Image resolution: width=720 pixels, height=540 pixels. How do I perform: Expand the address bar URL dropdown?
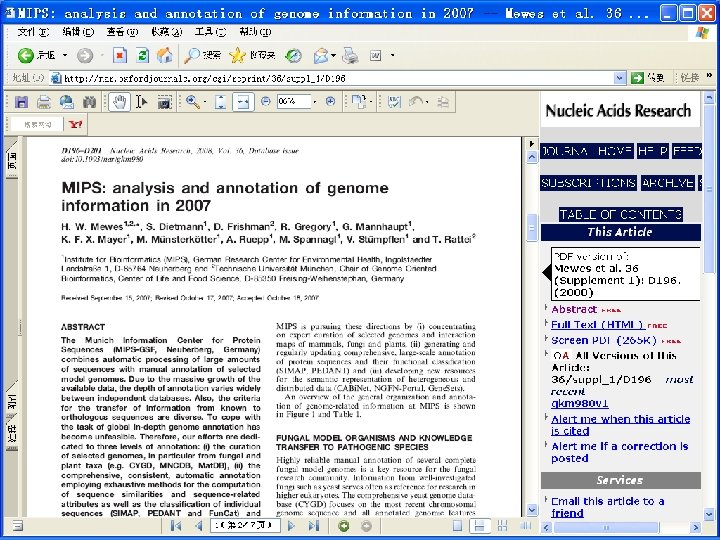point(619,78)
